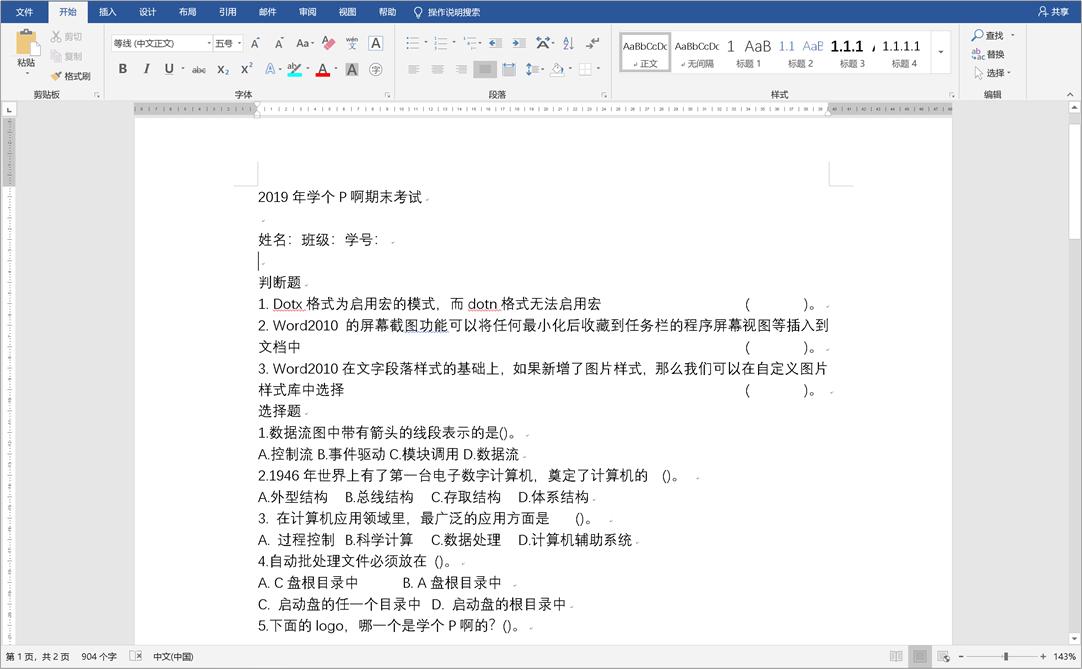The width and height of the screenshot is (1082, 669).
Task: Open the 视图 ribbon tab
Action: [346, 12]
